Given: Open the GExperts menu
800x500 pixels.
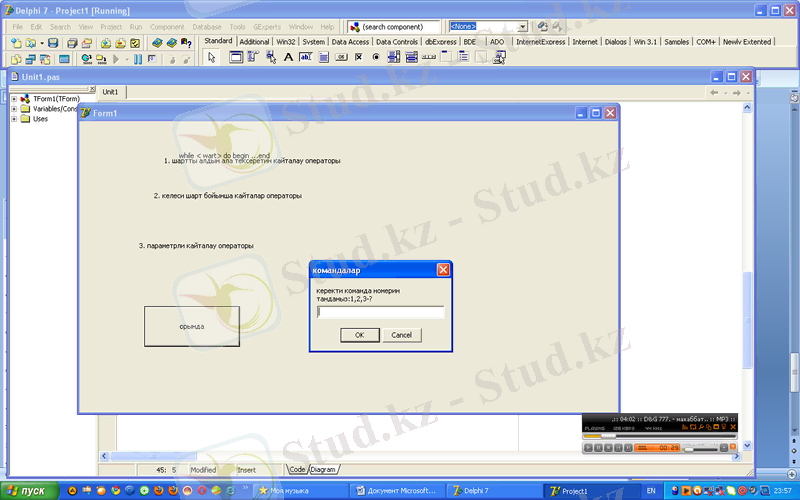Looking at the screenshot, I should tap(267, 27).
